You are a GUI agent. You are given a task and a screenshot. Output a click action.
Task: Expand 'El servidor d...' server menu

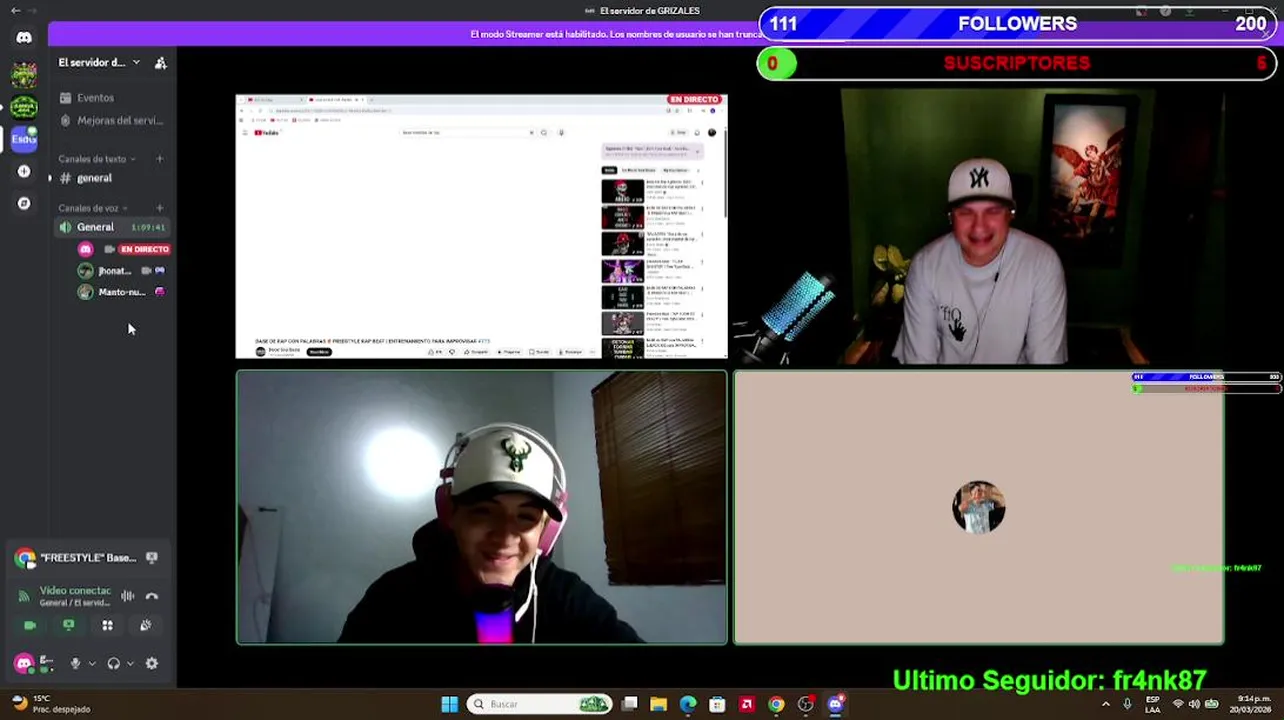click(x=99, y=63)
